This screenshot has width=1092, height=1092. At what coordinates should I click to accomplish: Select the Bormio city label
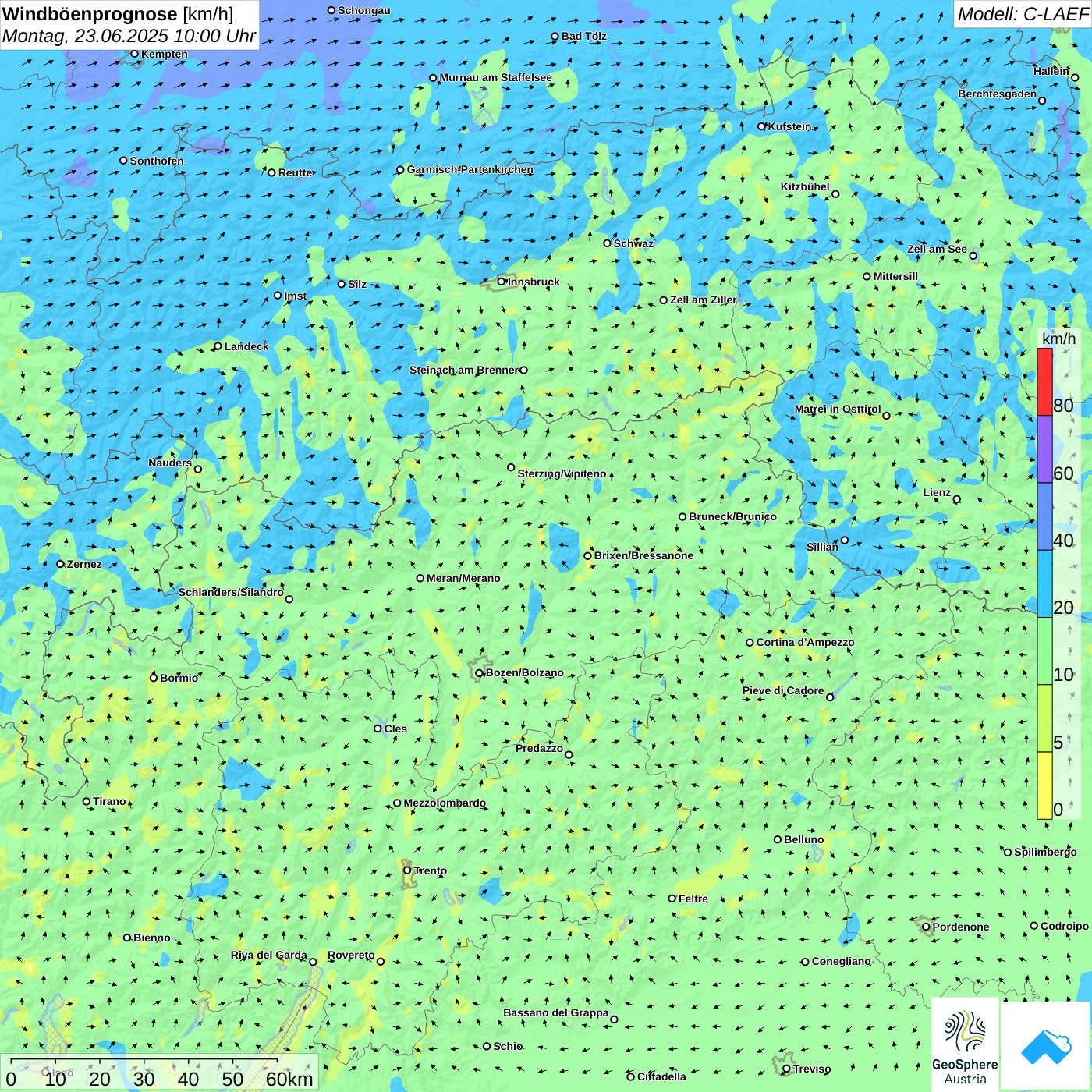(179, 678)
